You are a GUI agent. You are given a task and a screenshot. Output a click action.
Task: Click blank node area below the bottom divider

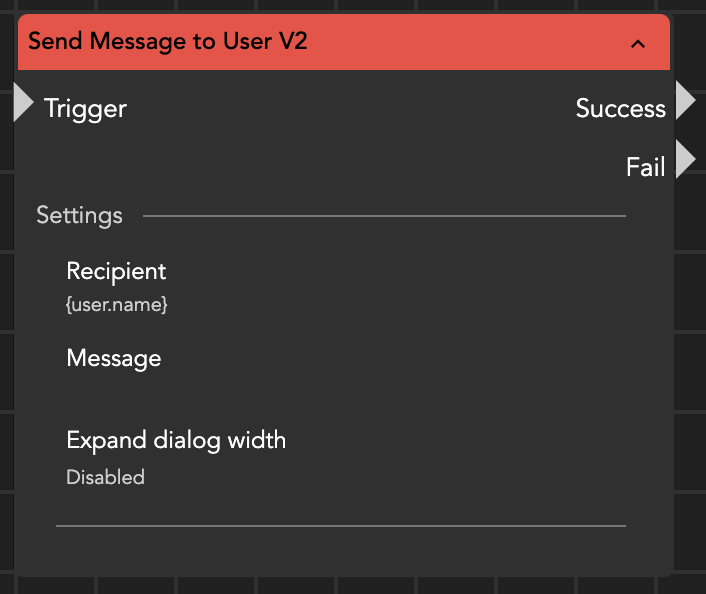[x=340, y=551]
